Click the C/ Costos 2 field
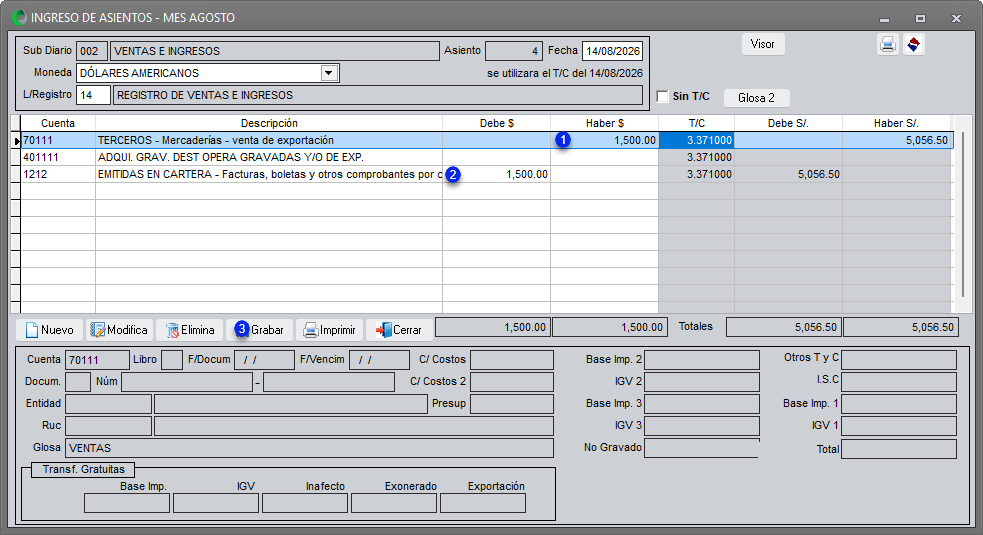 (512, 382)
